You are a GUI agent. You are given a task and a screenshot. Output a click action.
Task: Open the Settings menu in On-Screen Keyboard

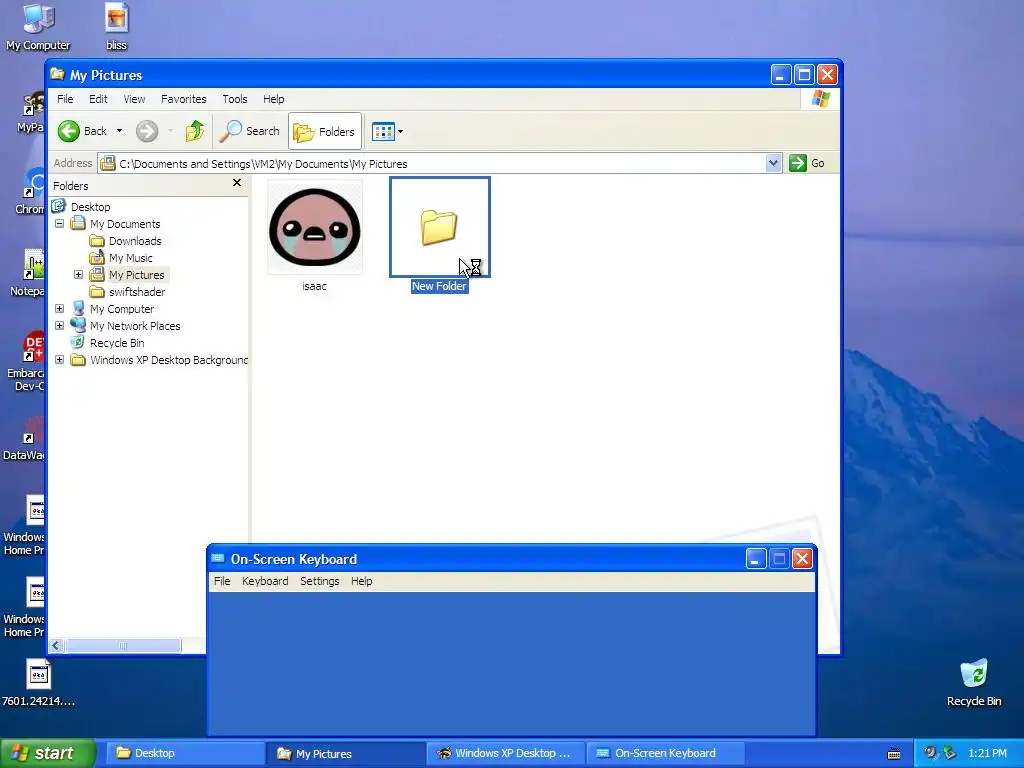319,581
